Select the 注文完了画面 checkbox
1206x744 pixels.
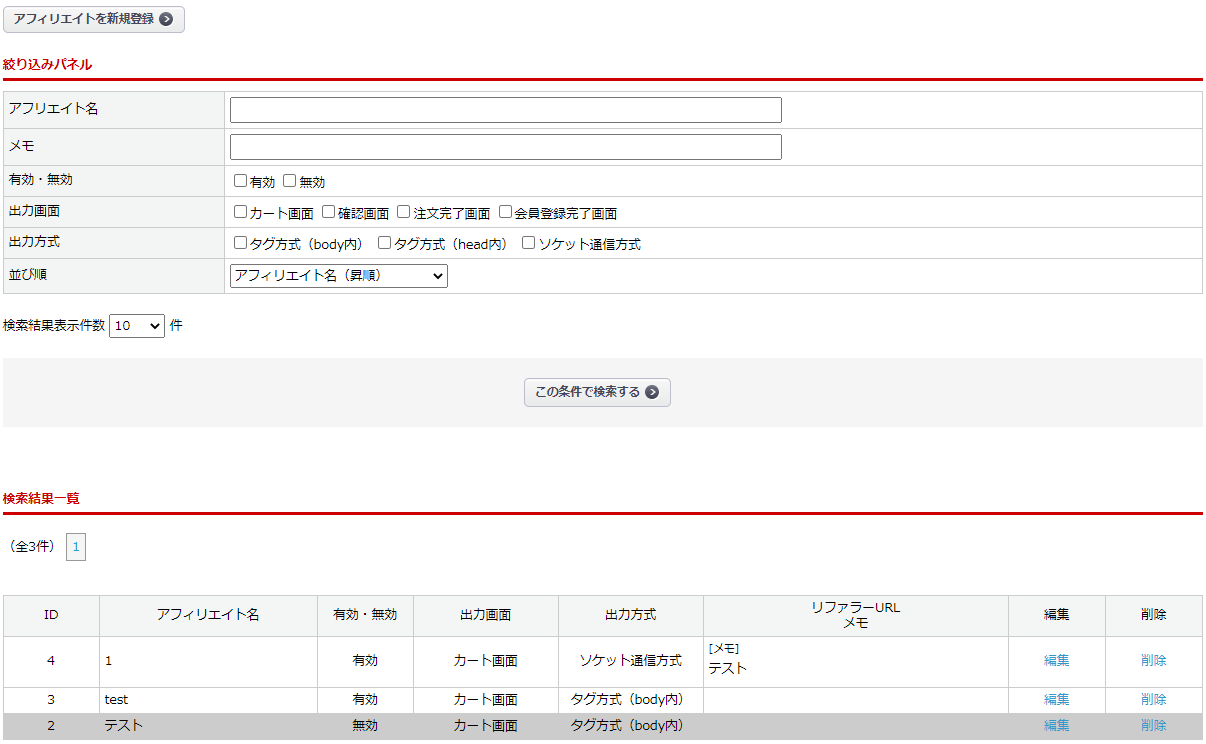403,212
